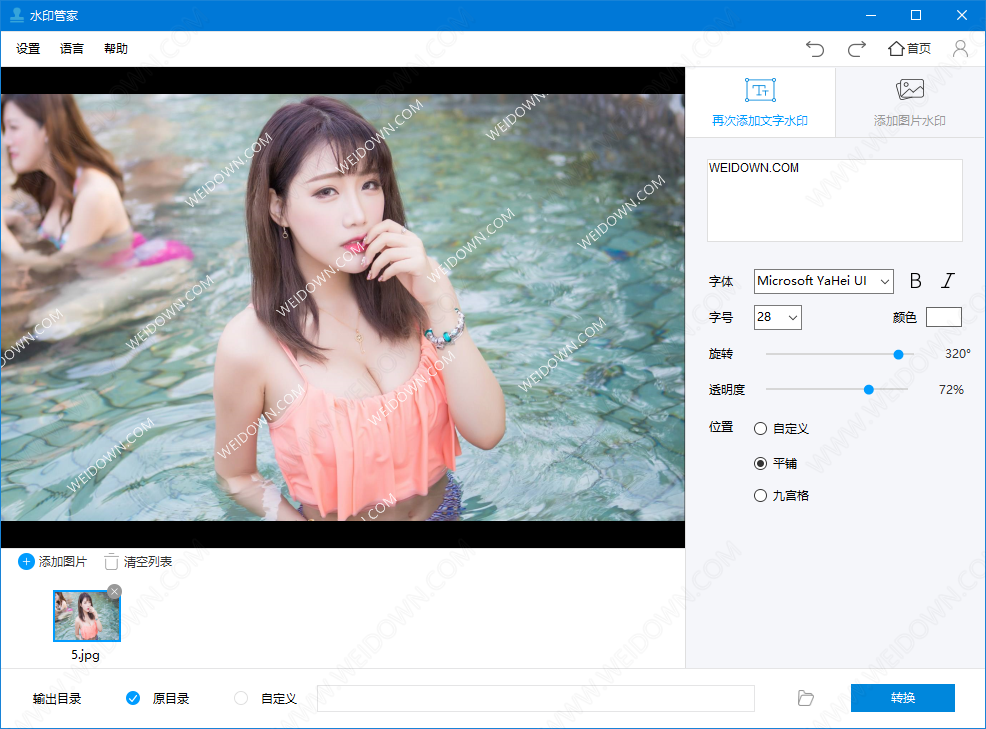Click 清空列表 button label
Screen dimensions: 986x729
148,562
